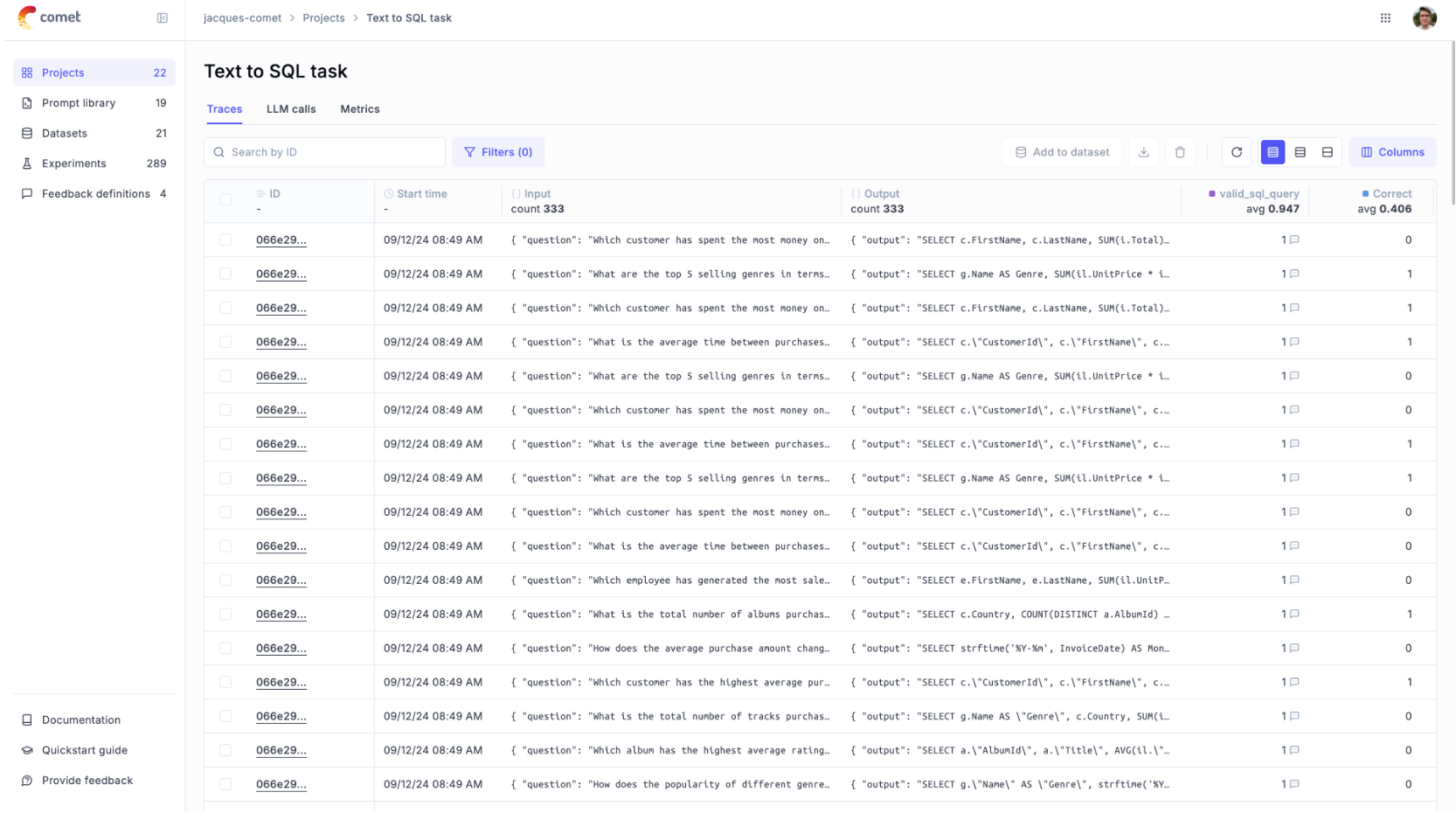The image size is (1456, 834).
Task: Switch to the LLM calls tab
Action: [291, 109]
